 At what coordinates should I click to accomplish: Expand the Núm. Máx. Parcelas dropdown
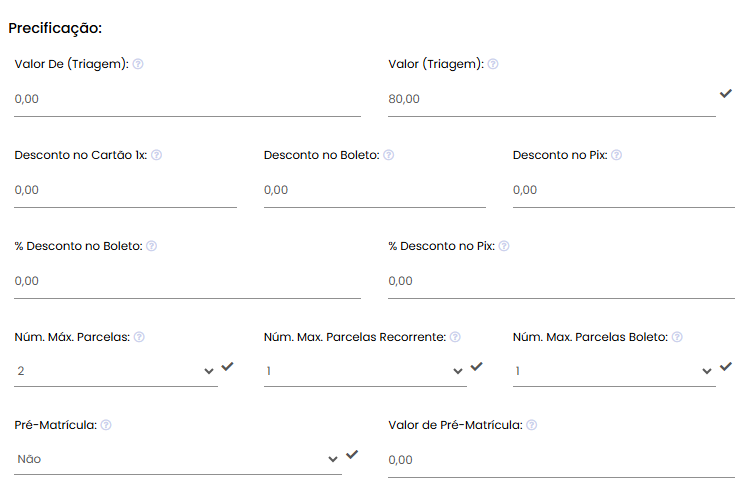pyautogui.click(x=116, y=371)
